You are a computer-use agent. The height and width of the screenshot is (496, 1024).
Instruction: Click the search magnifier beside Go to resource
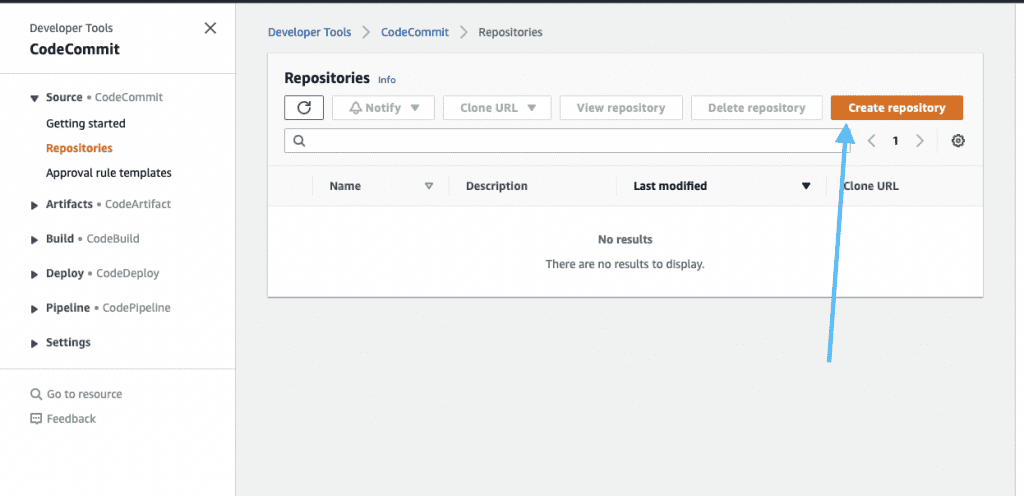tap(36, 394)
